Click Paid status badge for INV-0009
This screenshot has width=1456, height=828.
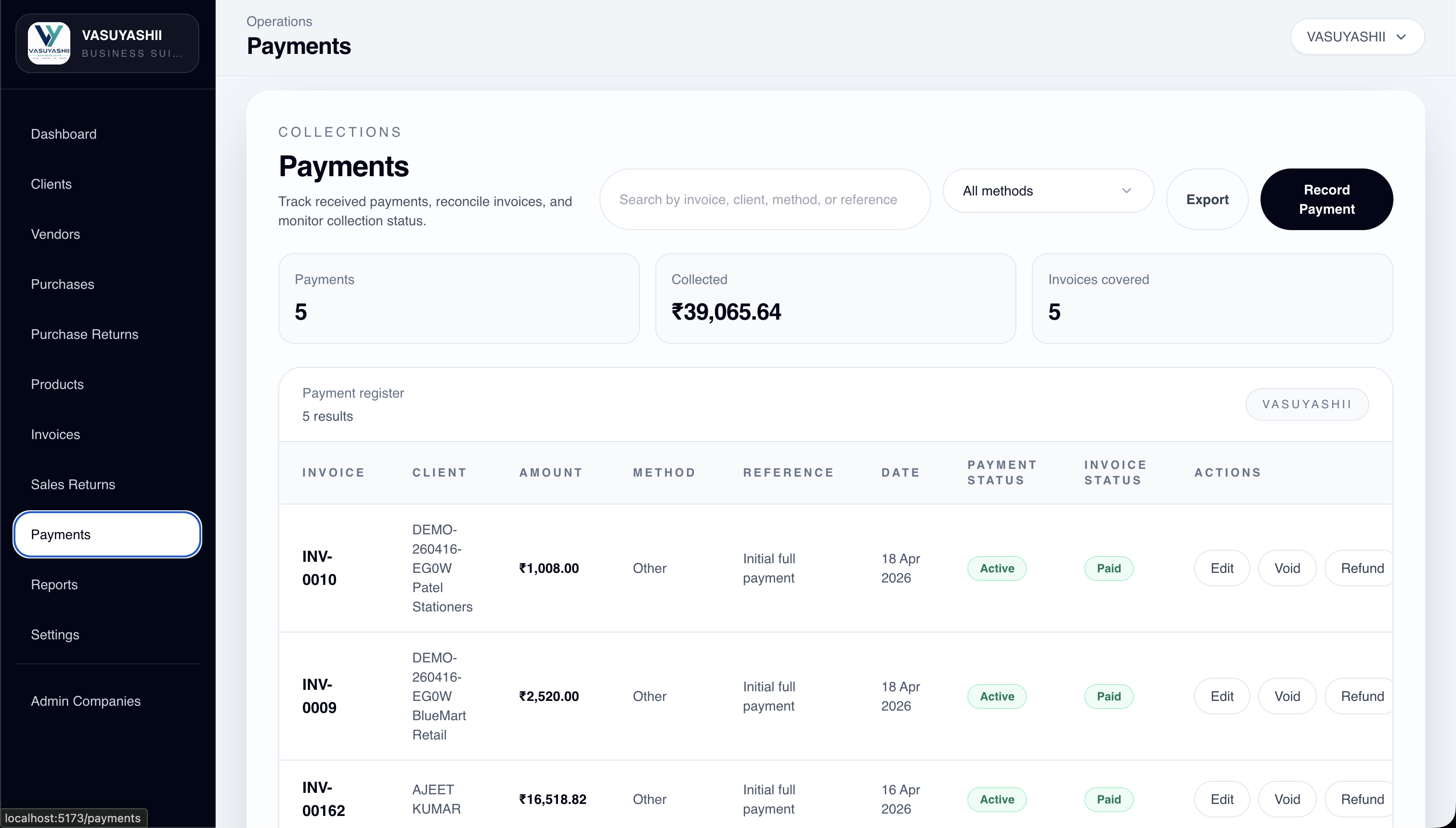tap(1108, 696)
